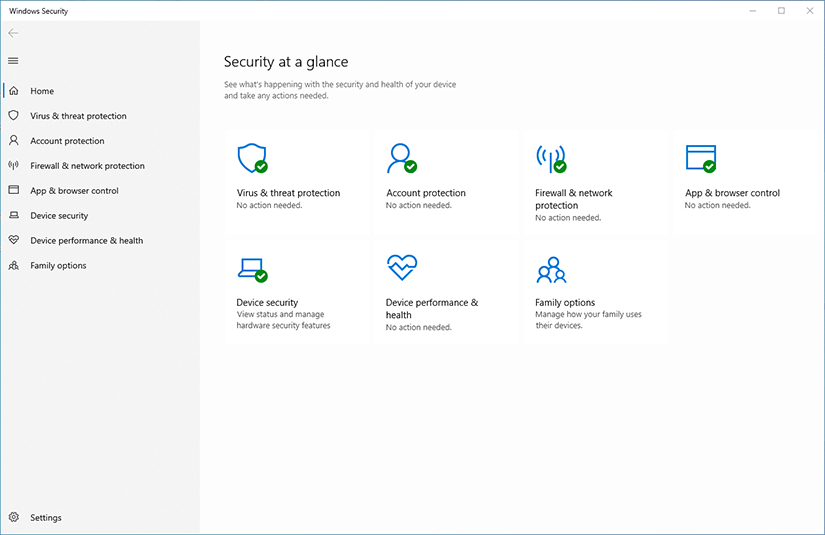
Task: Click the Account protection tile title
Action: coord(426,193)
